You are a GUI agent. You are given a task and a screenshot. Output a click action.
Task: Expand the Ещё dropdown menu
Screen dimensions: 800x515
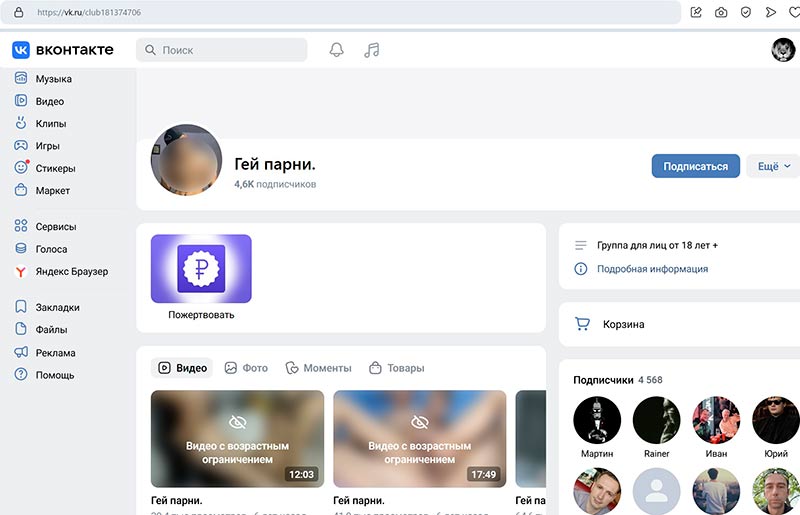[x=773, y=166]
